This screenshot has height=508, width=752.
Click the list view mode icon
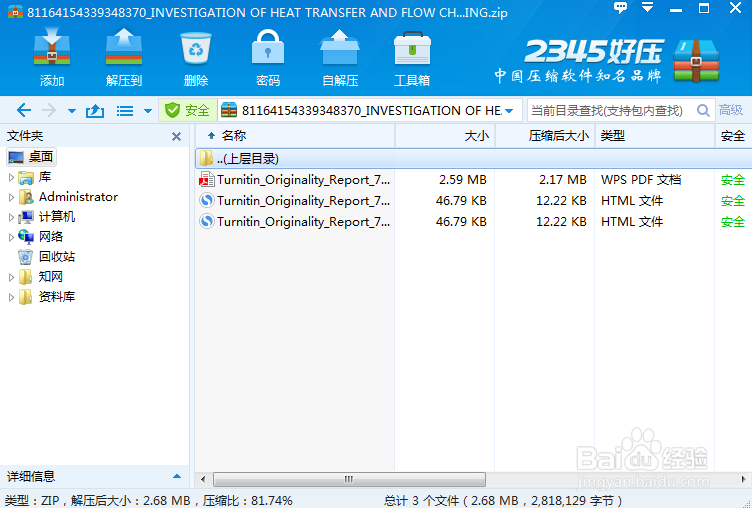(x=125, y=111)
